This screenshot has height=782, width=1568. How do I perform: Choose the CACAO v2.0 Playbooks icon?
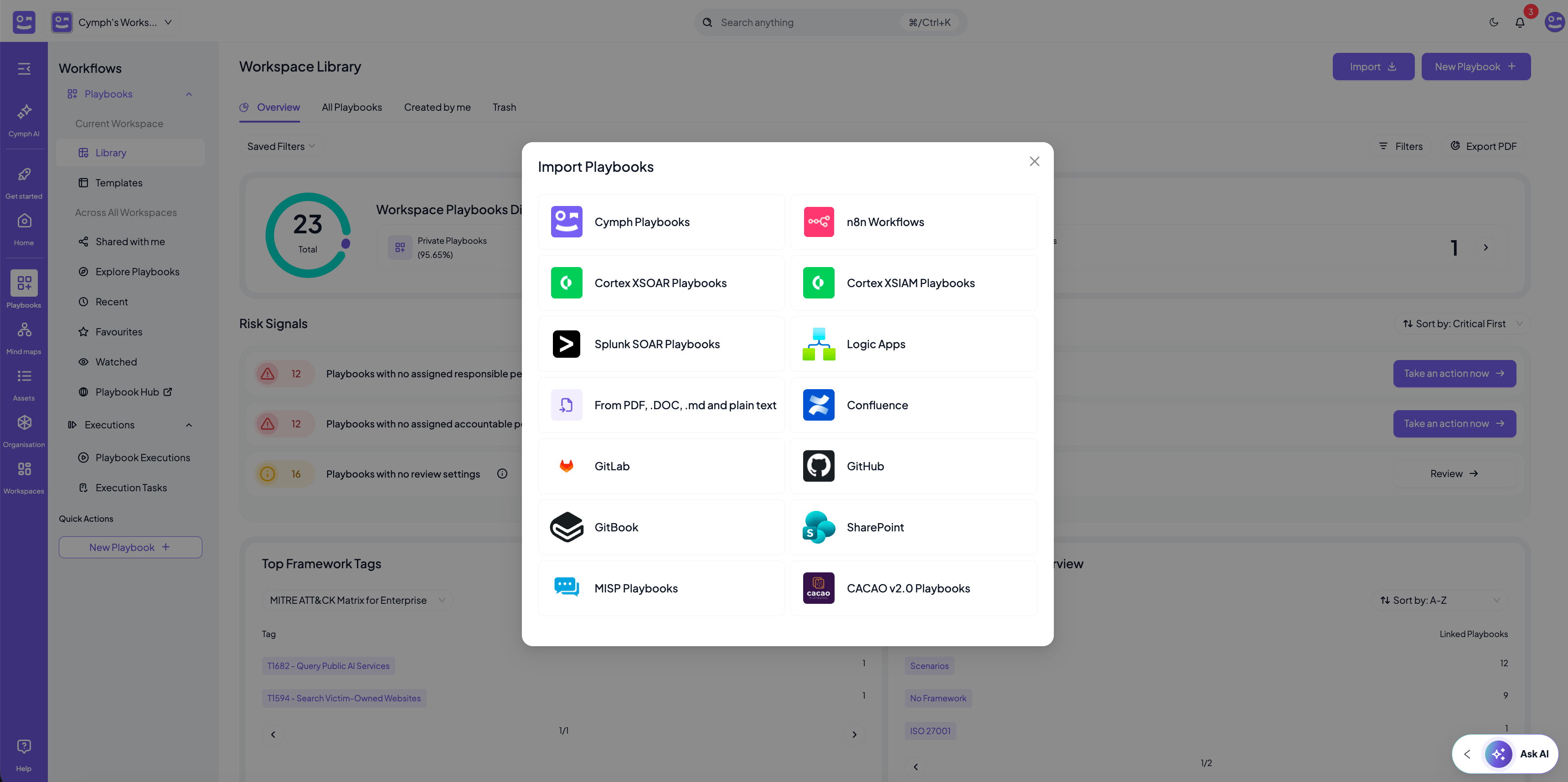[x=818, y=588]
